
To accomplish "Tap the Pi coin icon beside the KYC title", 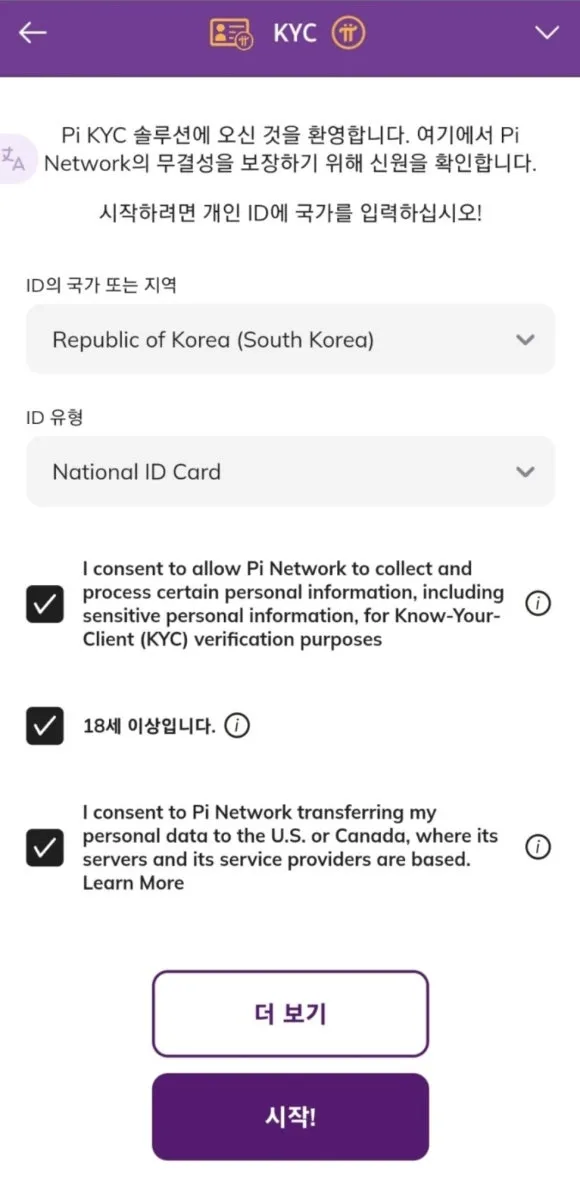I will (348, 31).
